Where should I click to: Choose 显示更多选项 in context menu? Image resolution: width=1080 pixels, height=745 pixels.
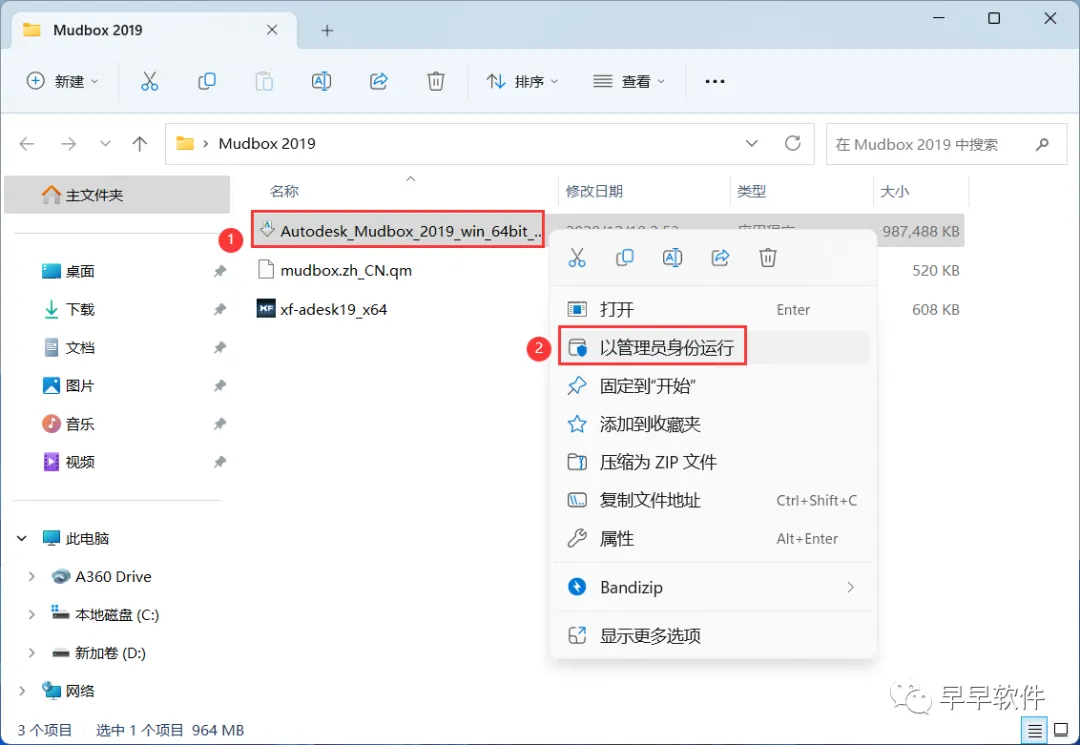pyautogui.click(x=713, y=635)
